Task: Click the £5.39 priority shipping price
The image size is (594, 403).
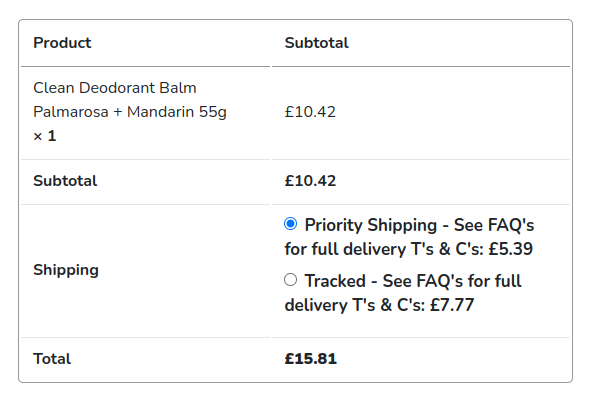Action: pos(511,249)
